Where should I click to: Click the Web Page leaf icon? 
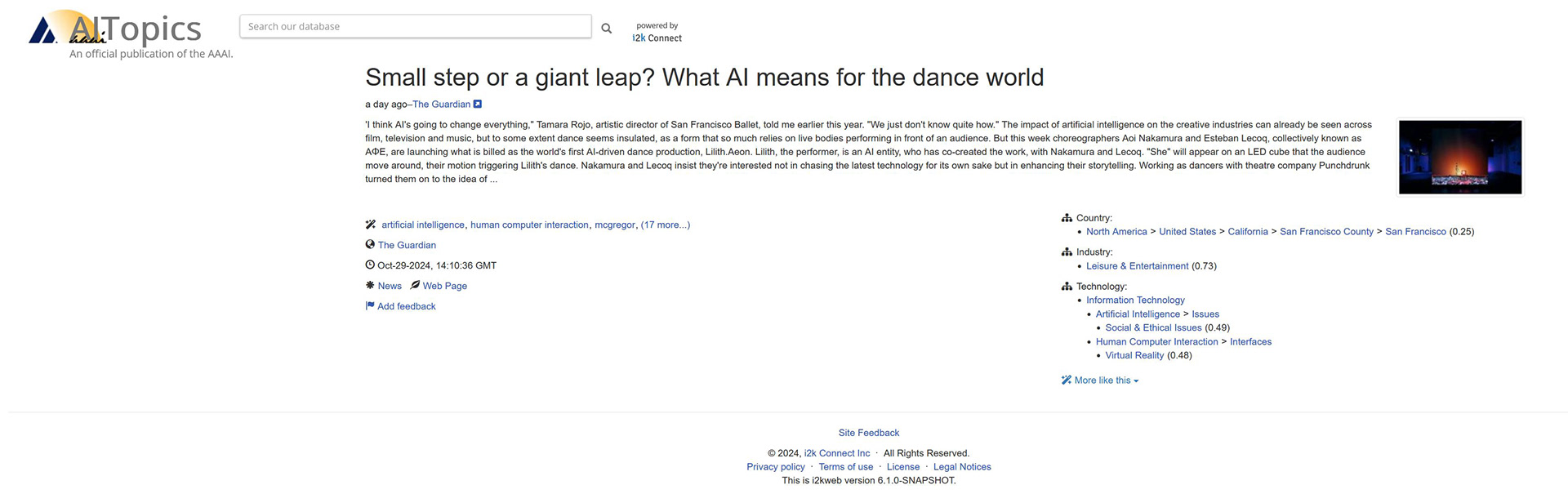(415, 285)
